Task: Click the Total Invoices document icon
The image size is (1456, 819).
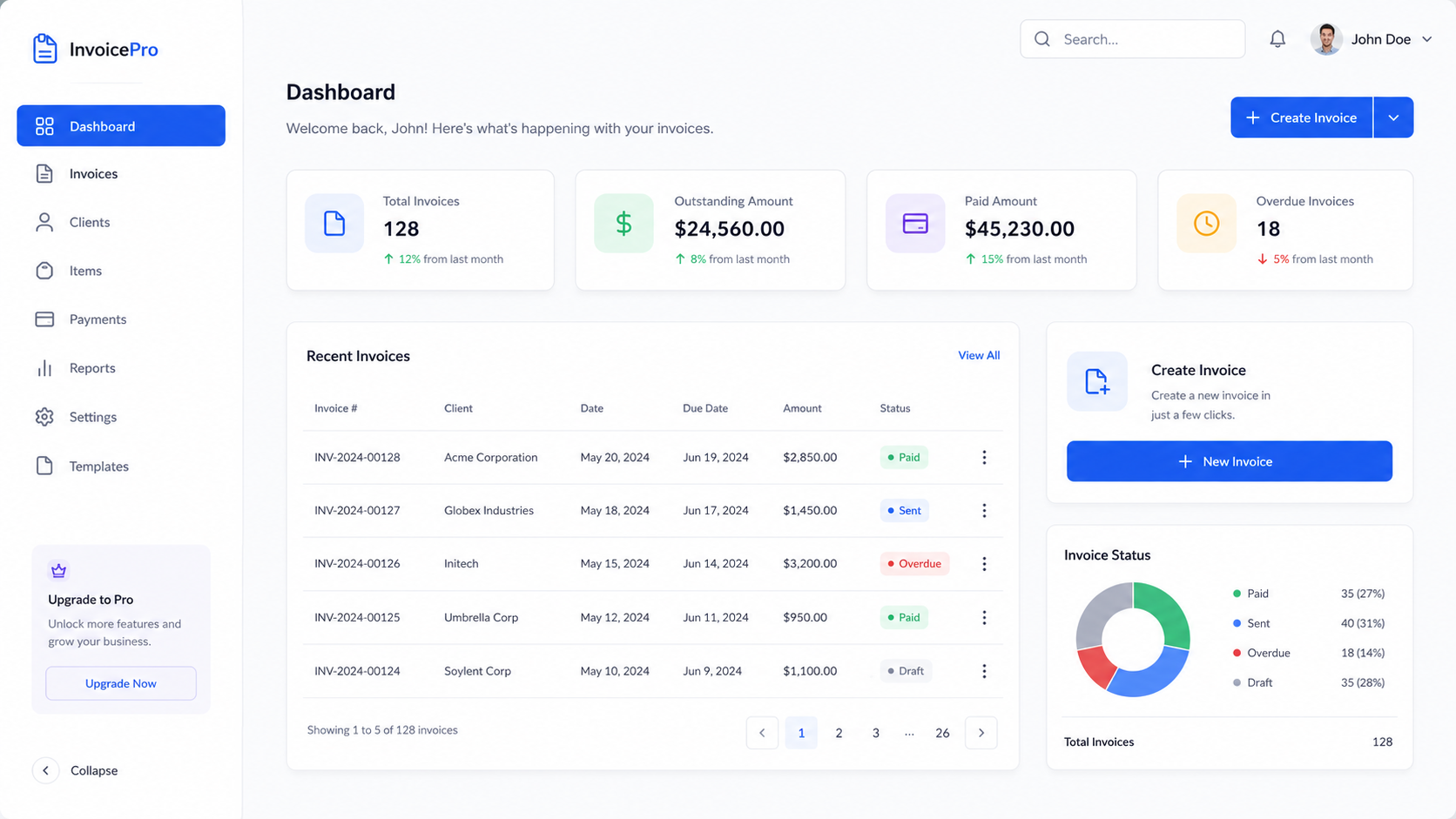Action: (334, 224)
